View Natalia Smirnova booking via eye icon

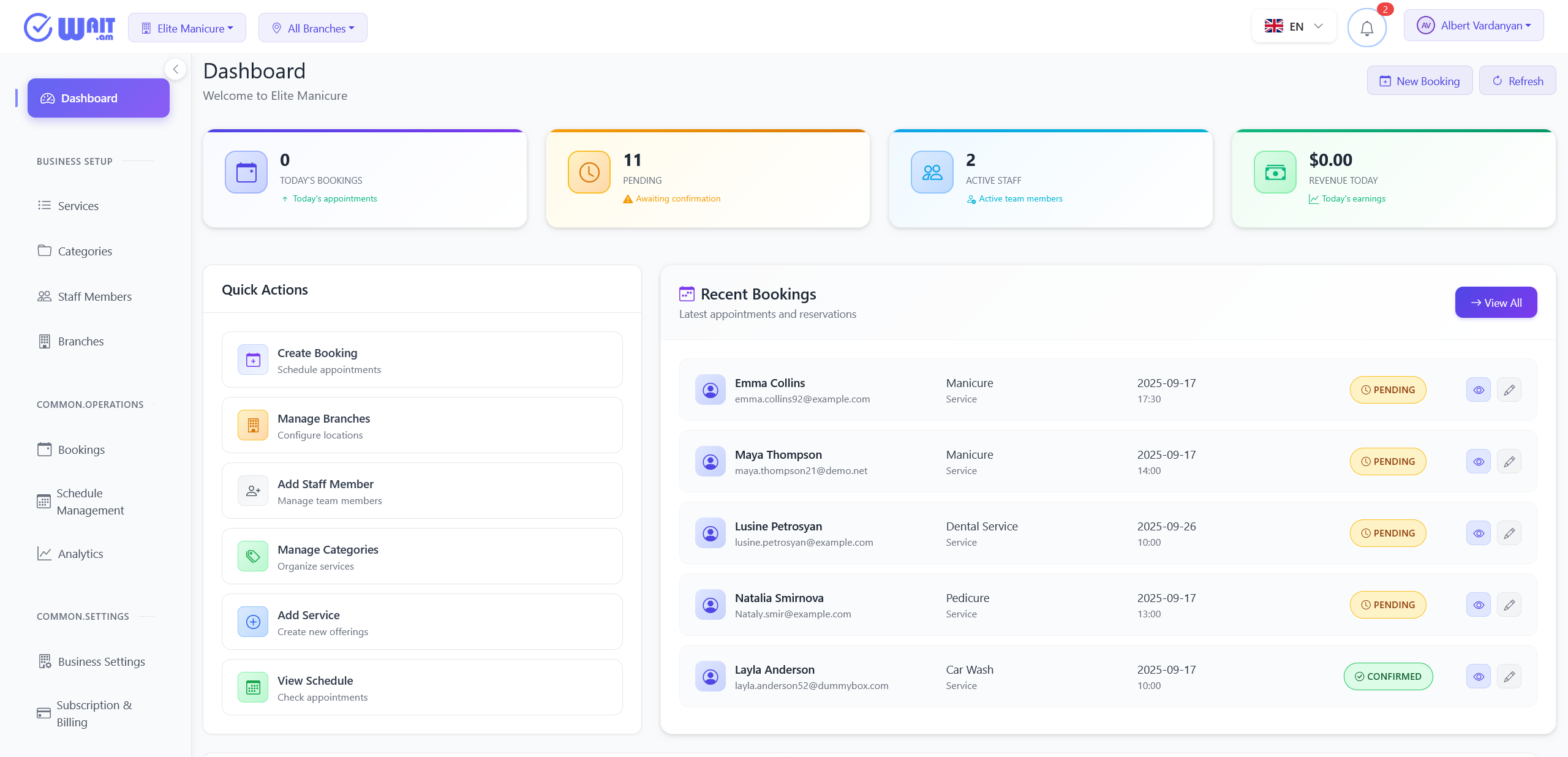click(1479, 605)
